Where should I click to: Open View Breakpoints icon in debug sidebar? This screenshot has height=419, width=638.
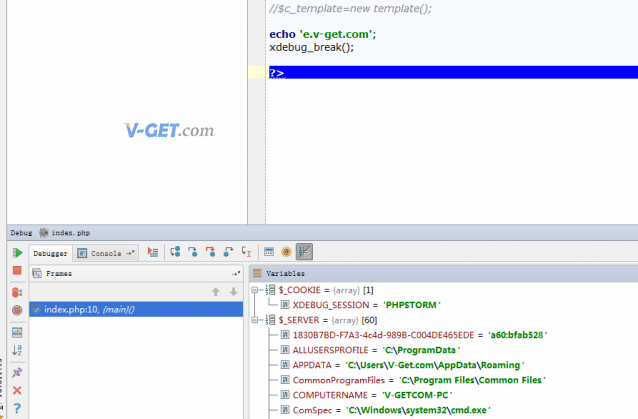pyautogui.click(x=17, y=292)
